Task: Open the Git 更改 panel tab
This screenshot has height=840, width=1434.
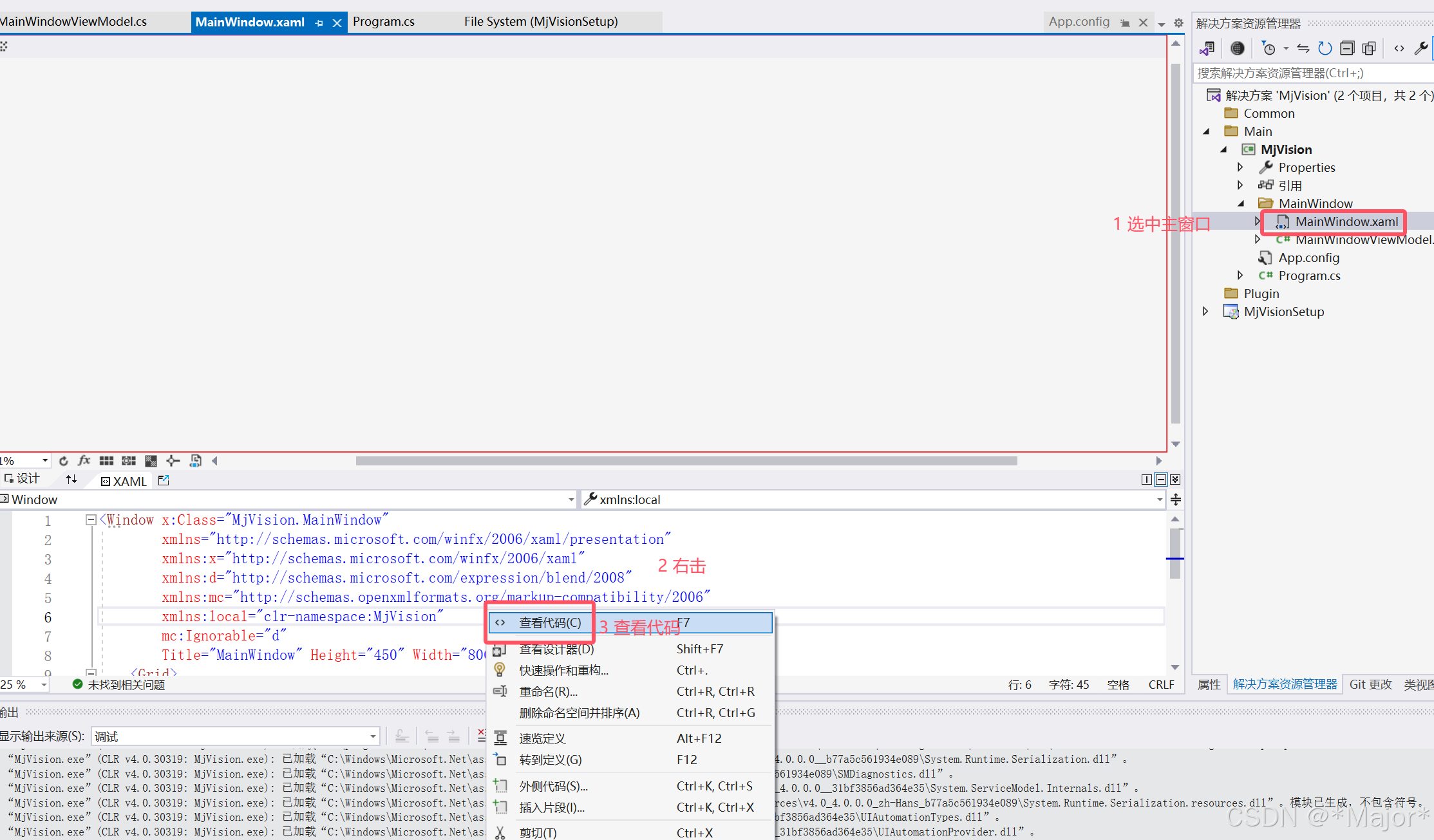Action: pos(1370,684)
